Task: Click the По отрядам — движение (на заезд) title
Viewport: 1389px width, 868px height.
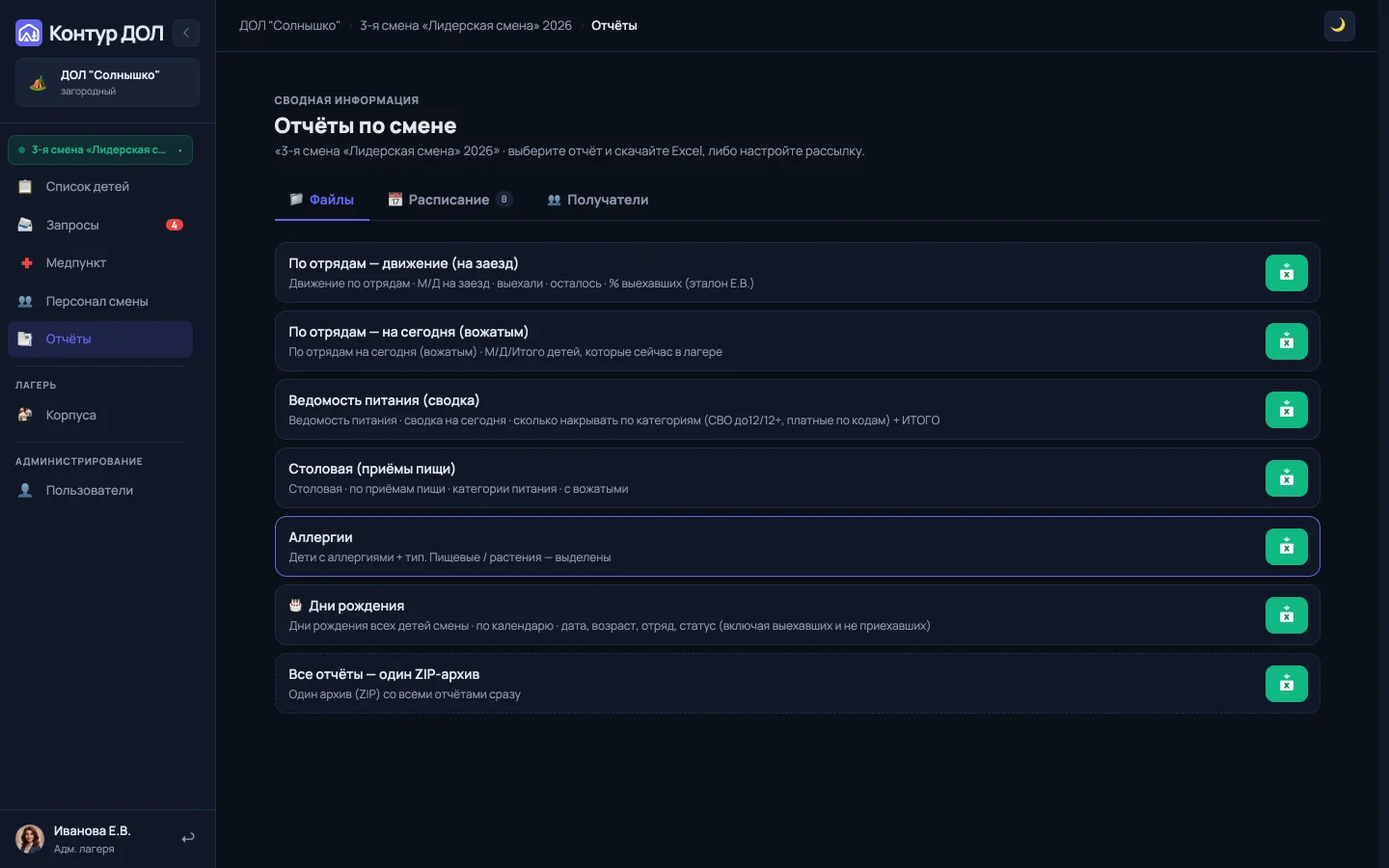Action: (x=403, y=263)
